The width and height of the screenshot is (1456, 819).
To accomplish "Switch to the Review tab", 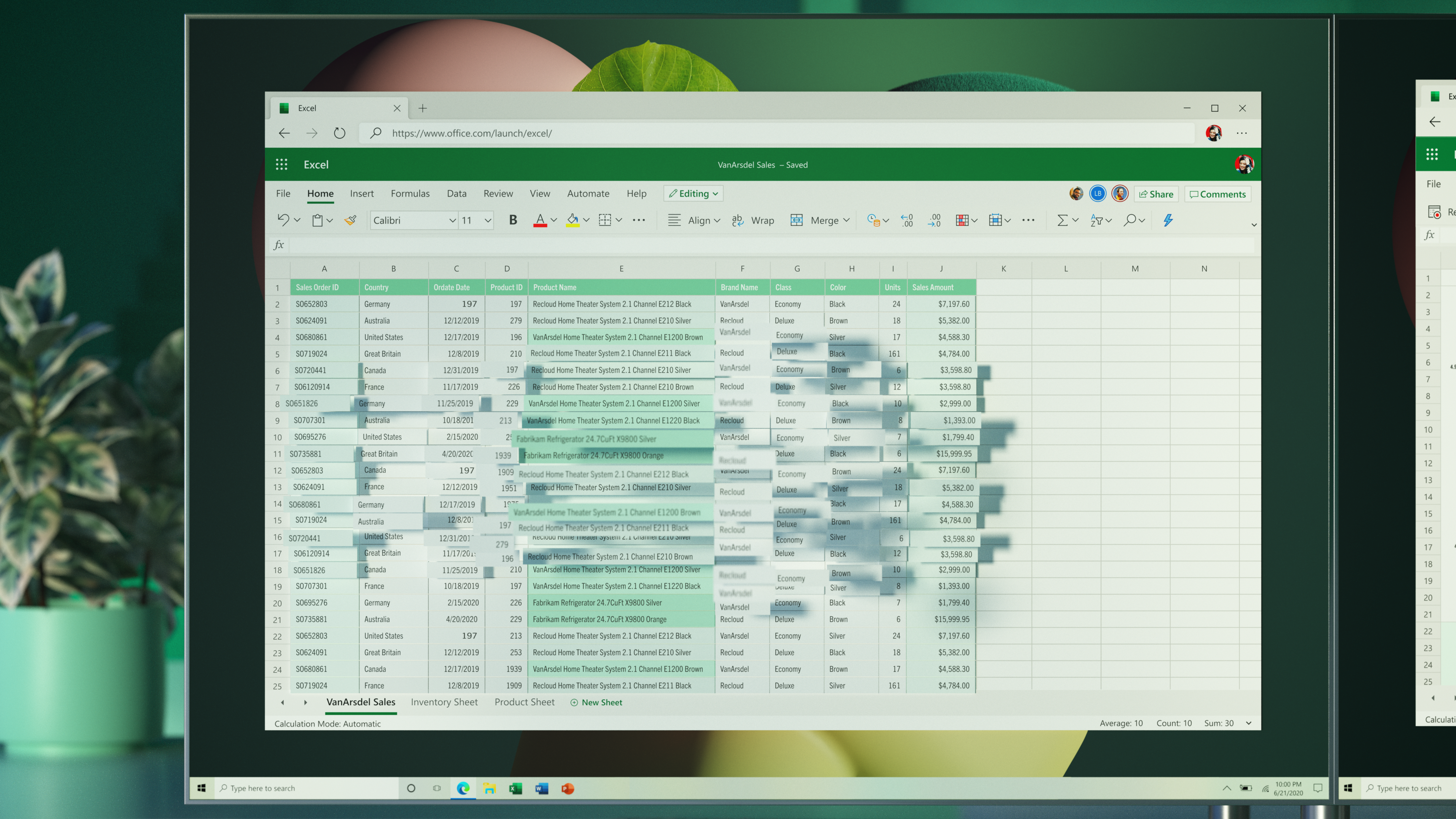I will pos(498,193).
